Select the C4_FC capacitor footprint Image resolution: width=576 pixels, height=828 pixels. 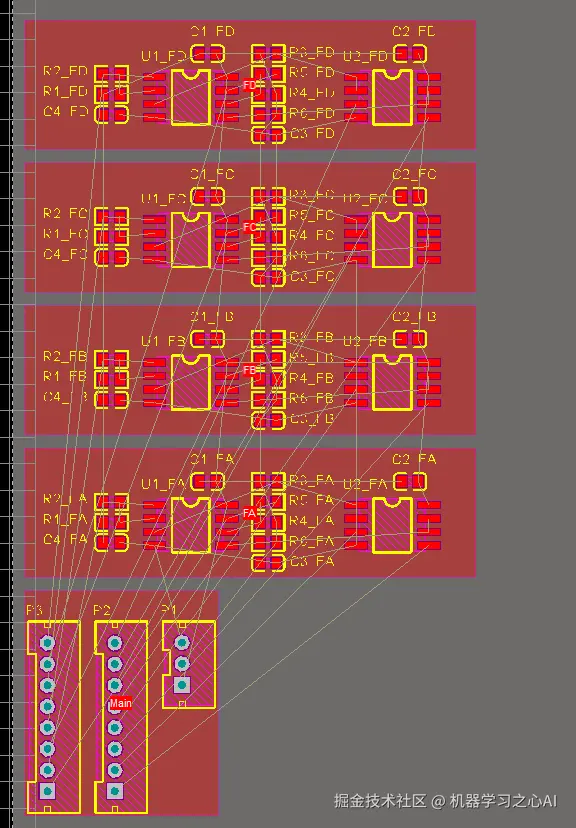[x=111, y=257]
